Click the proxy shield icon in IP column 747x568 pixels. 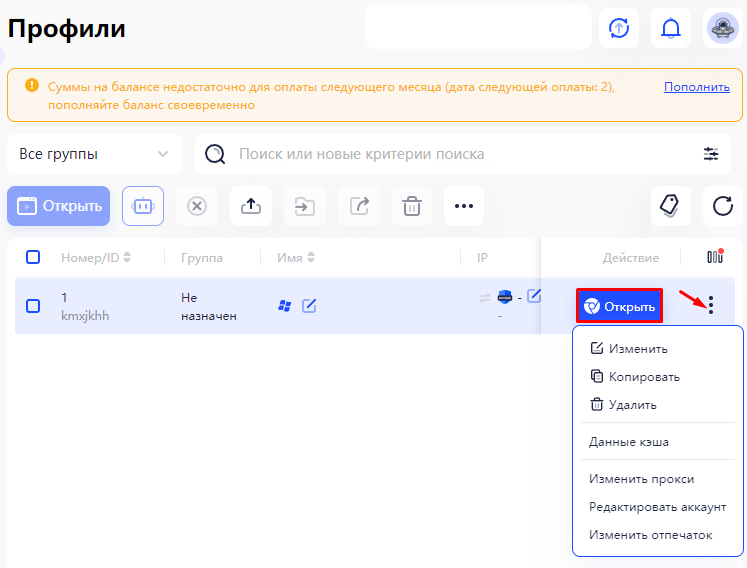(505, 297)
